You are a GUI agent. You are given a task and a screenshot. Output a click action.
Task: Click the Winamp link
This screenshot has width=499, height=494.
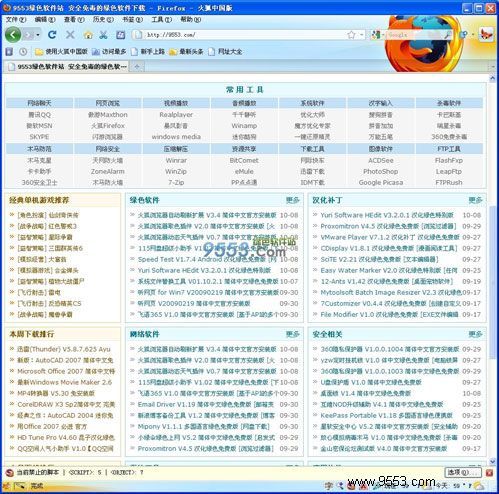tap(244, 126)
